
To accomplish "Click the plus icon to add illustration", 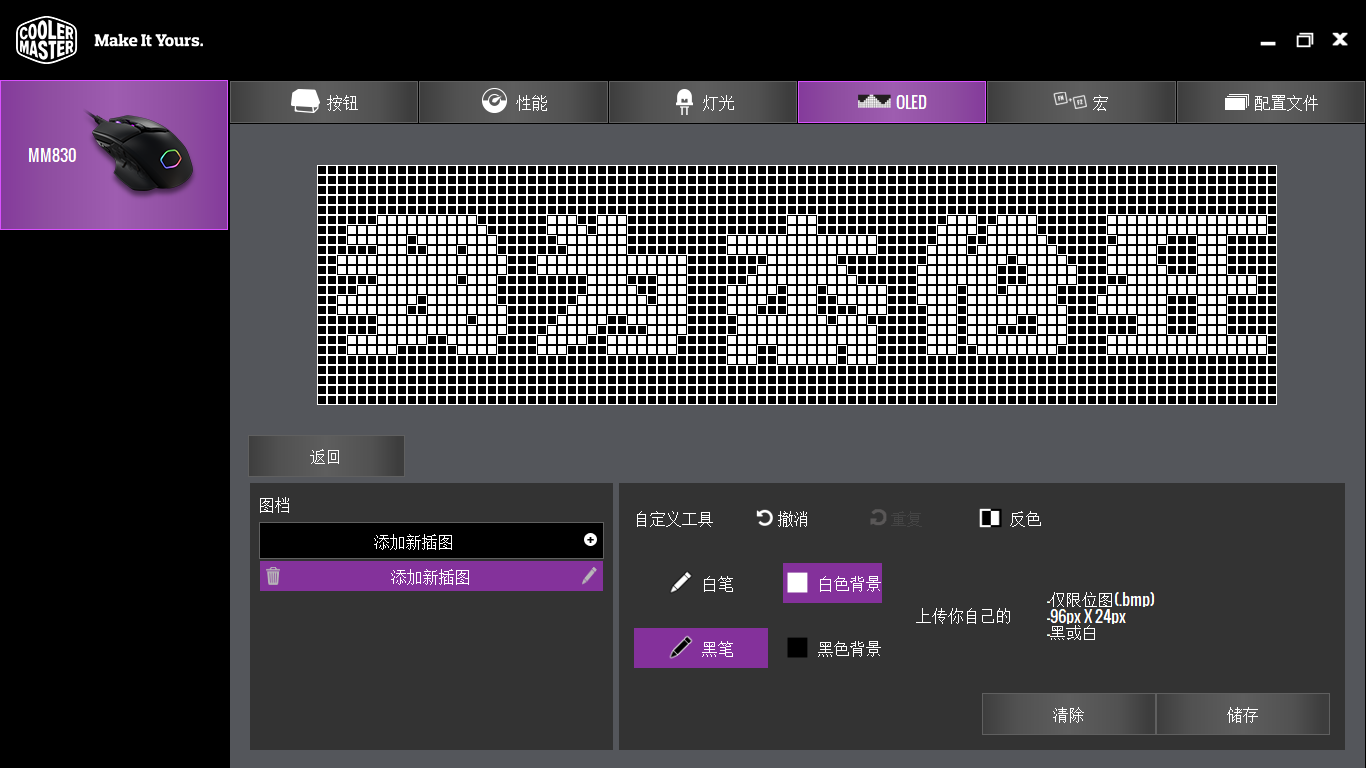I will (x=590, y=540).
